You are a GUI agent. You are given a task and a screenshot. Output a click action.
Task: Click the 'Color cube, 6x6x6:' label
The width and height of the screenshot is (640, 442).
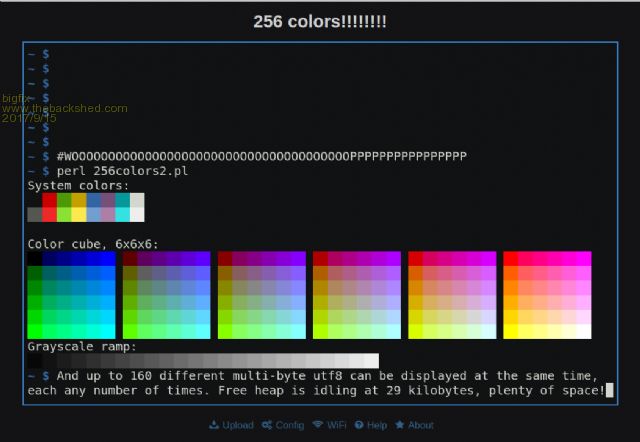93,243
